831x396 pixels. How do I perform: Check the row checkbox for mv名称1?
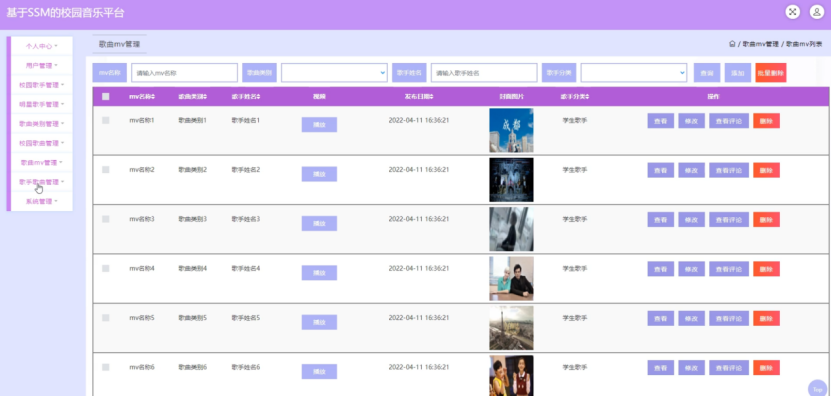(x=105, y=120)
